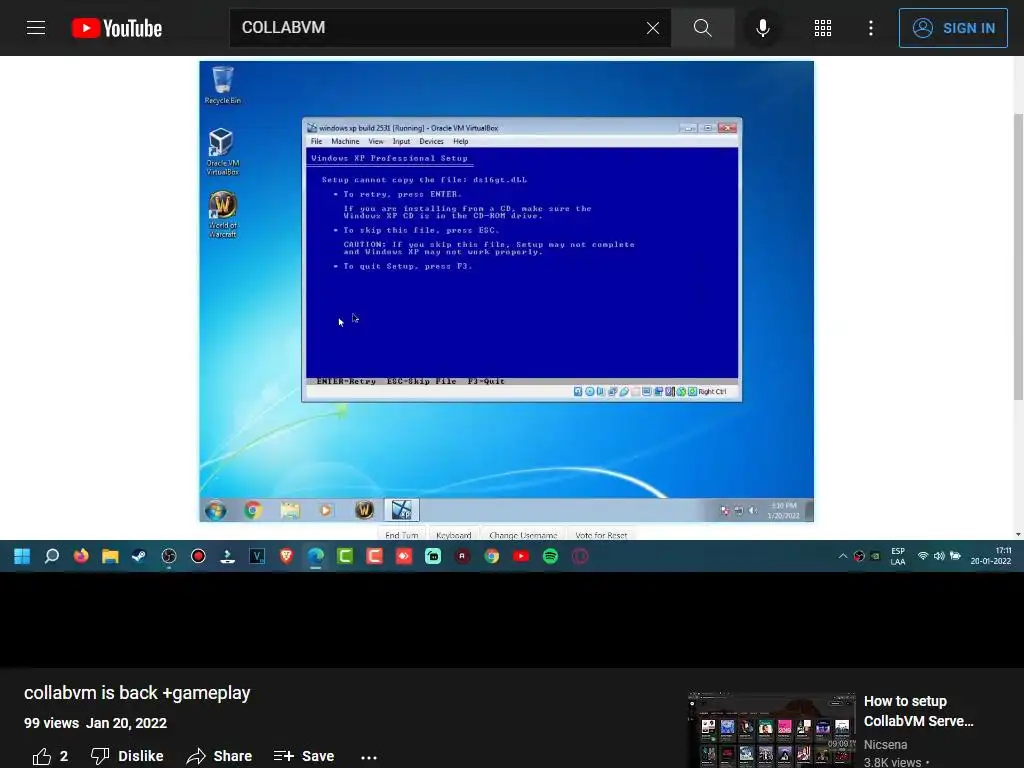Click 'ENTER=Retry' text in XP setup

pos(346,381)
